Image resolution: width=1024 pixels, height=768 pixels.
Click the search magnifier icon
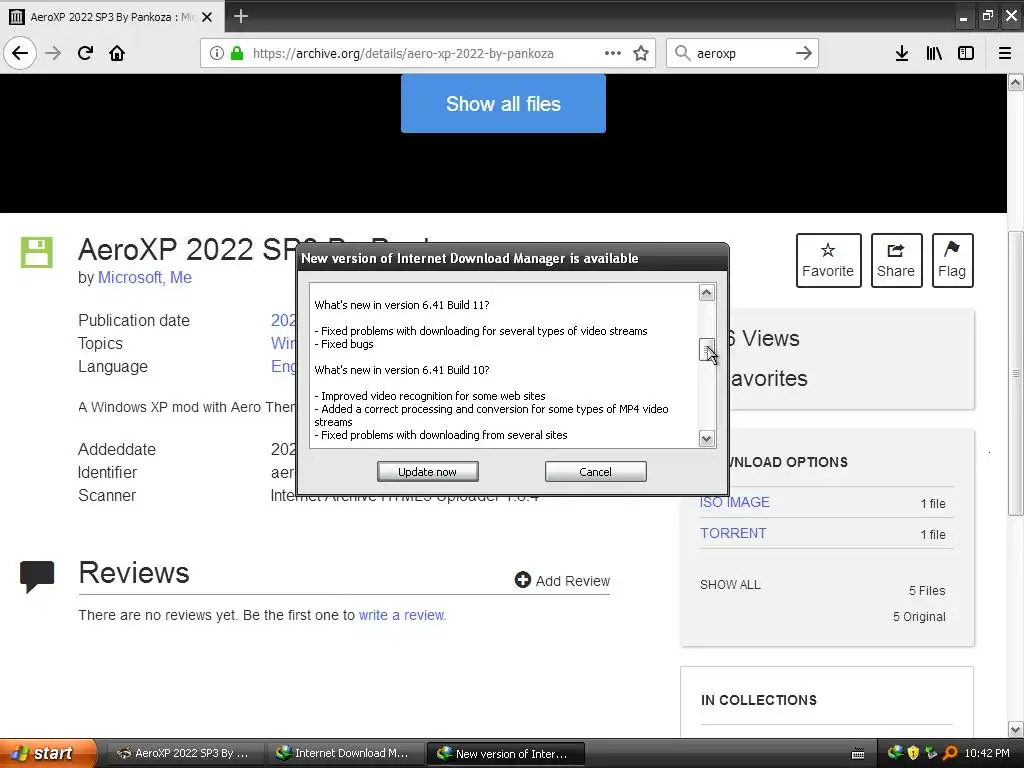[682, 53]
